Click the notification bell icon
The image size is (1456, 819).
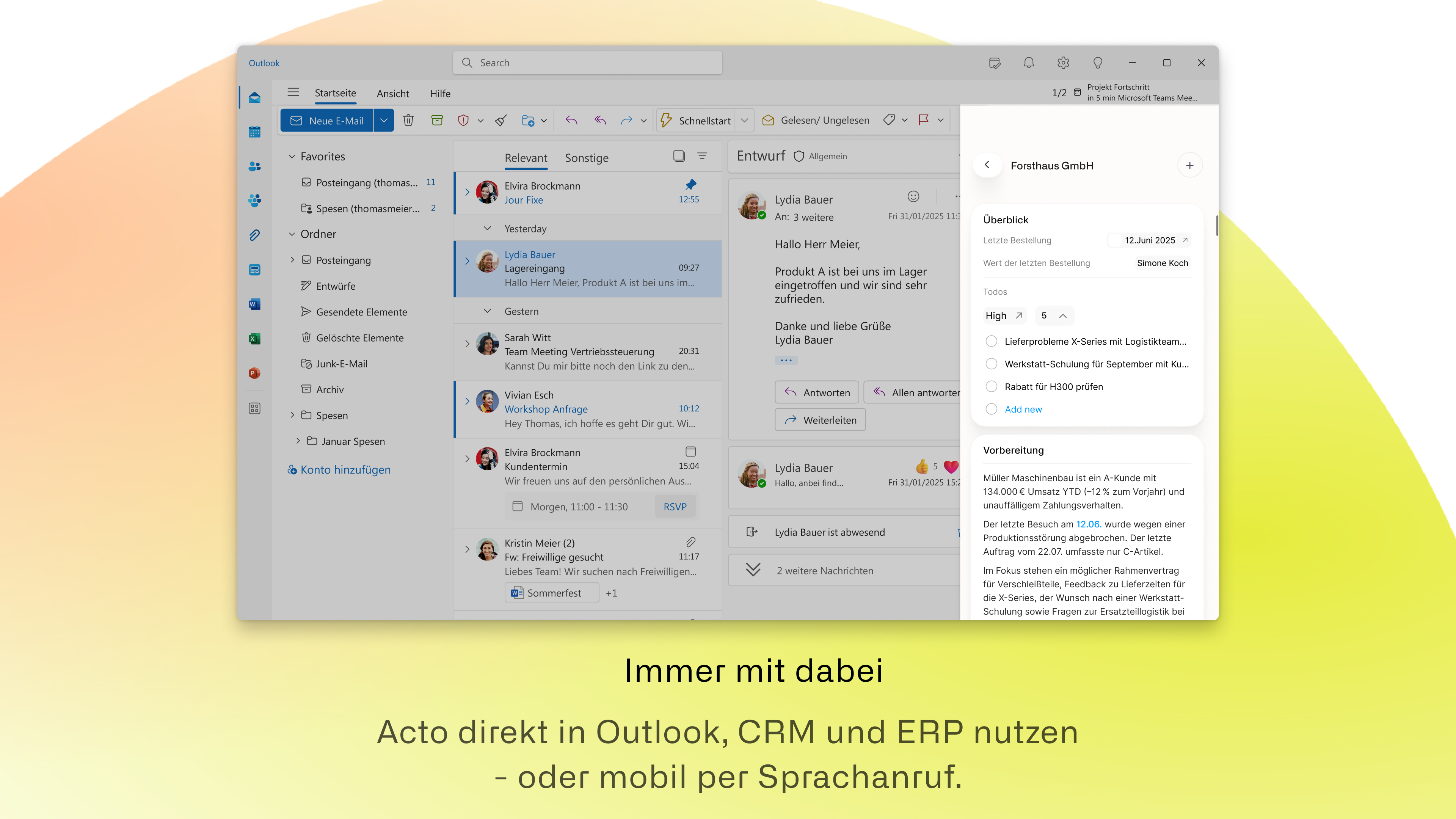tap(1029, 63)
